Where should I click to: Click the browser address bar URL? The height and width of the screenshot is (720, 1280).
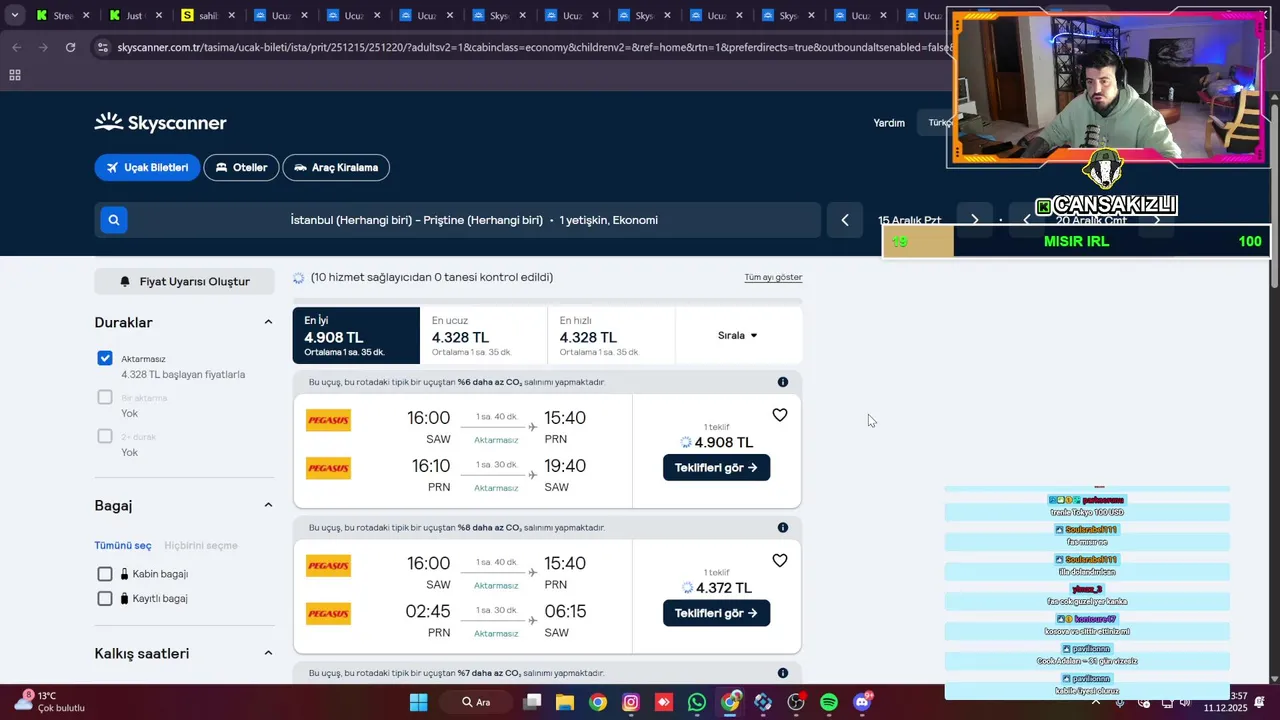[x=530, y=47]
